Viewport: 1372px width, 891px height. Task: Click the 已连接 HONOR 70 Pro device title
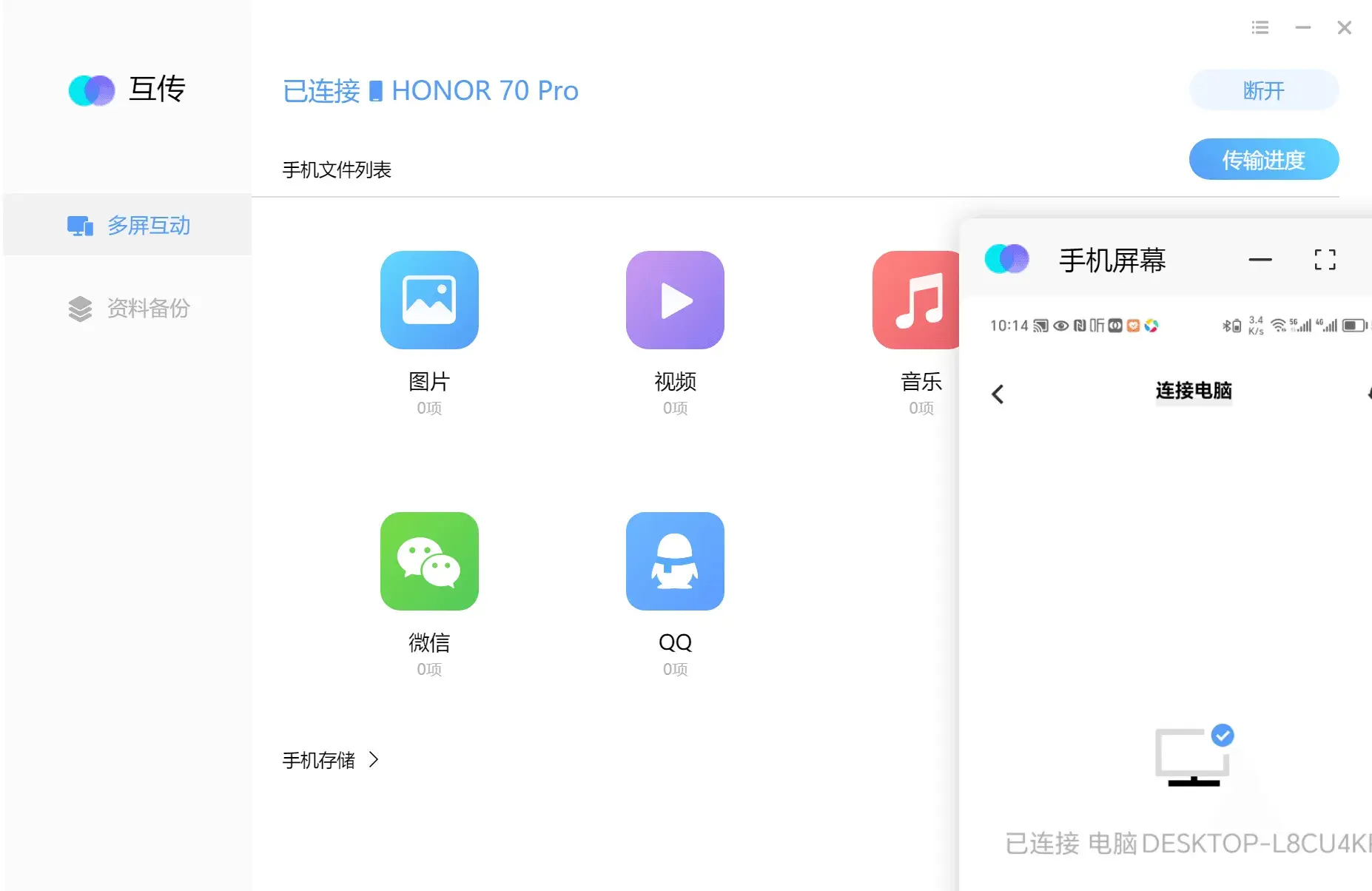[430, 90]
